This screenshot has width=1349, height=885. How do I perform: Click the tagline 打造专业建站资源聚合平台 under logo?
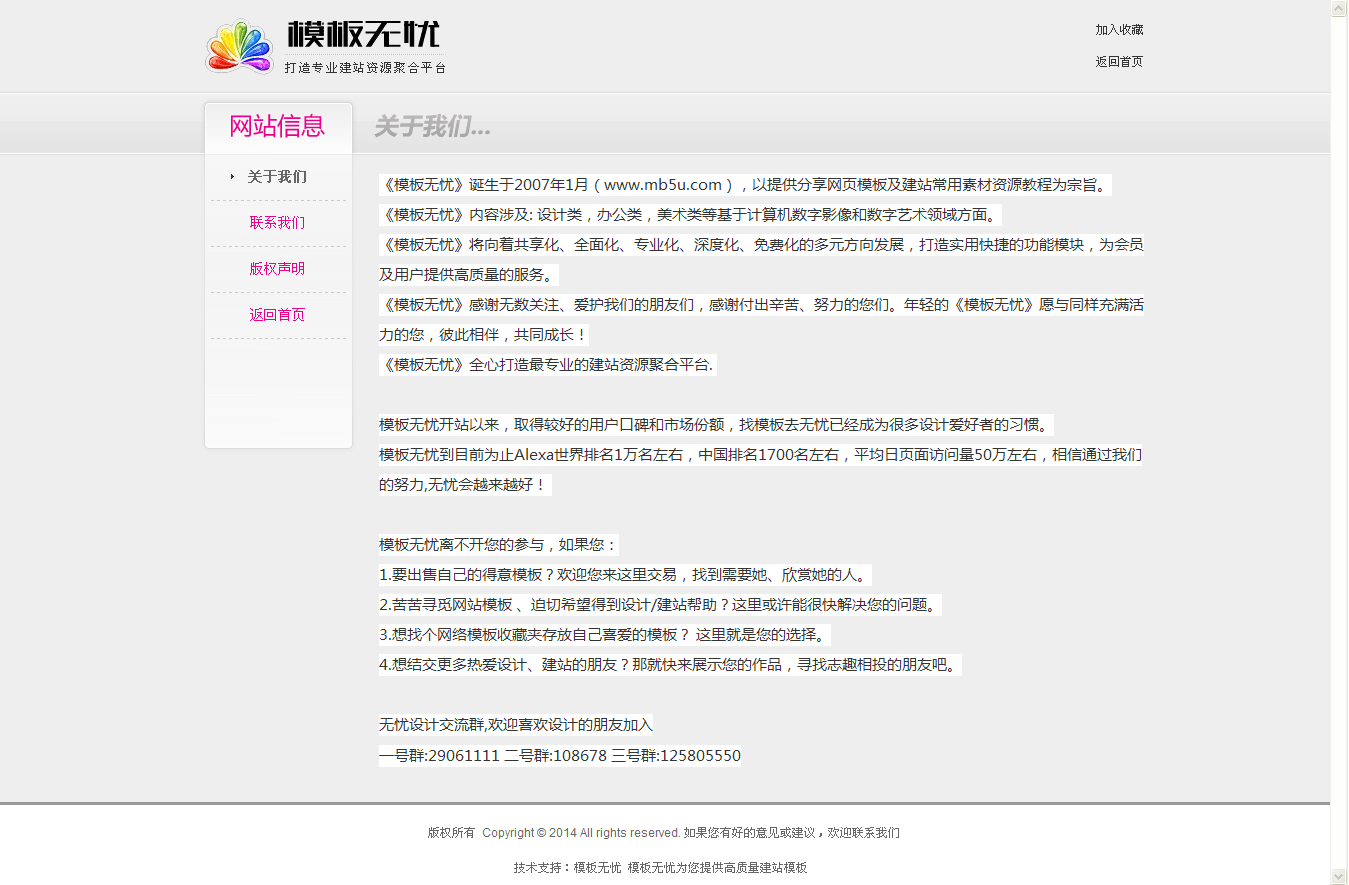[365, 68]
